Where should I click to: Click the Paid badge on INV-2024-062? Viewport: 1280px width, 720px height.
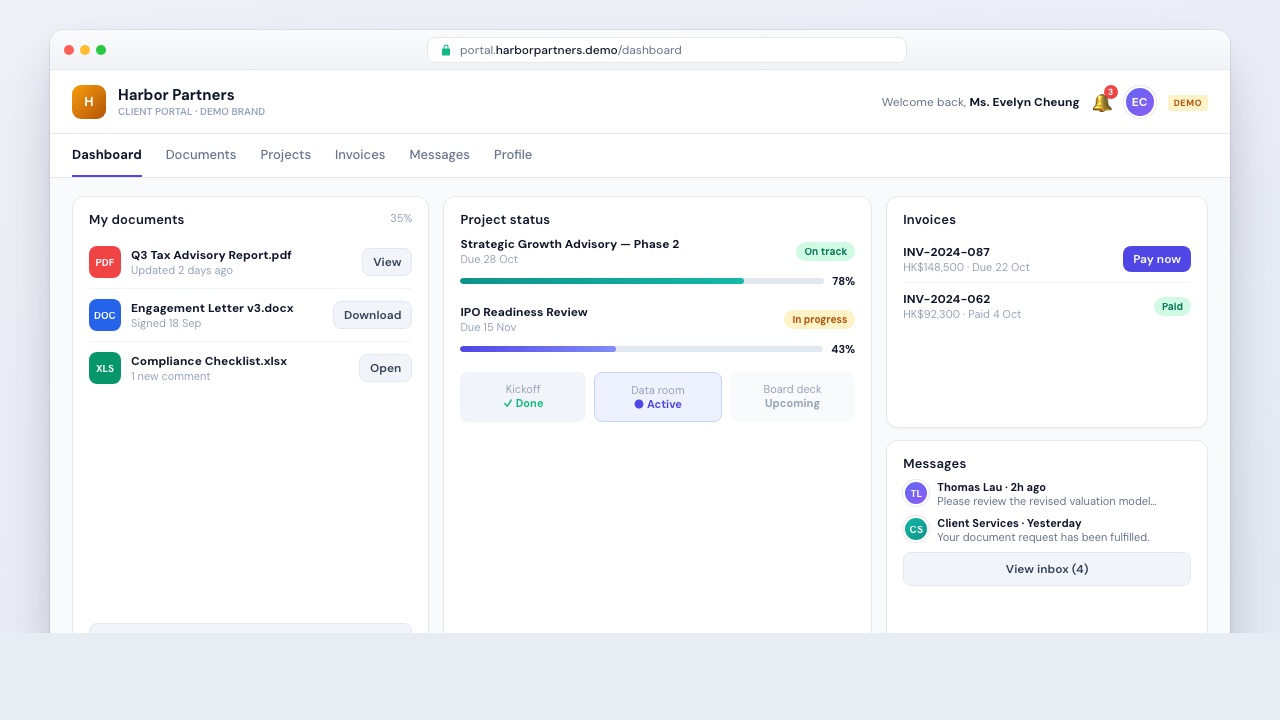coord(1172,307)
